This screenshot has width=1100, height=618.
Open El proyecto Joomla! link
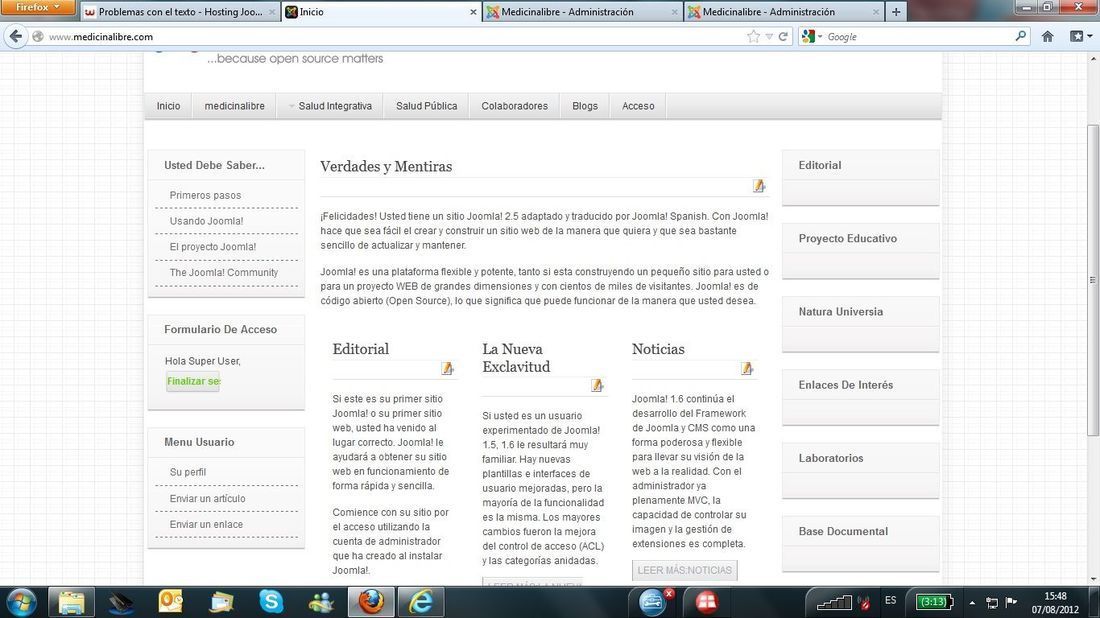[213, 247]
